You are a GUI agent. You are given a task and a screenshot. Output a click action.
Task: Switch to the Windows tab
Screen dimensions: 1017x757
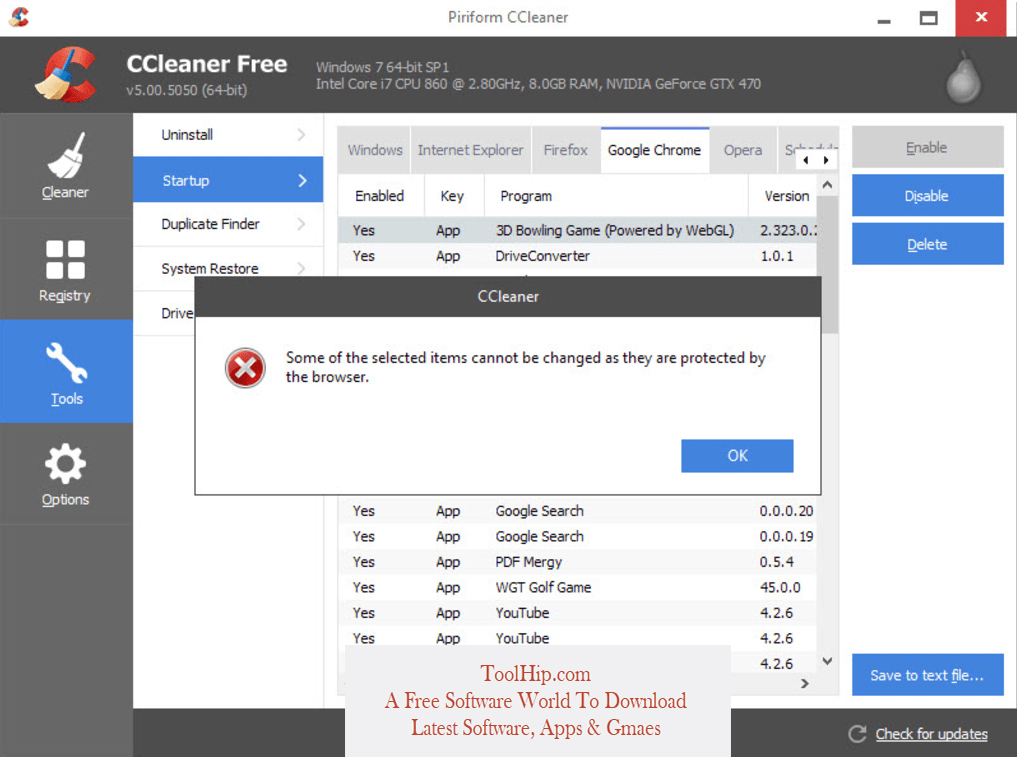(x=374, y=150)
